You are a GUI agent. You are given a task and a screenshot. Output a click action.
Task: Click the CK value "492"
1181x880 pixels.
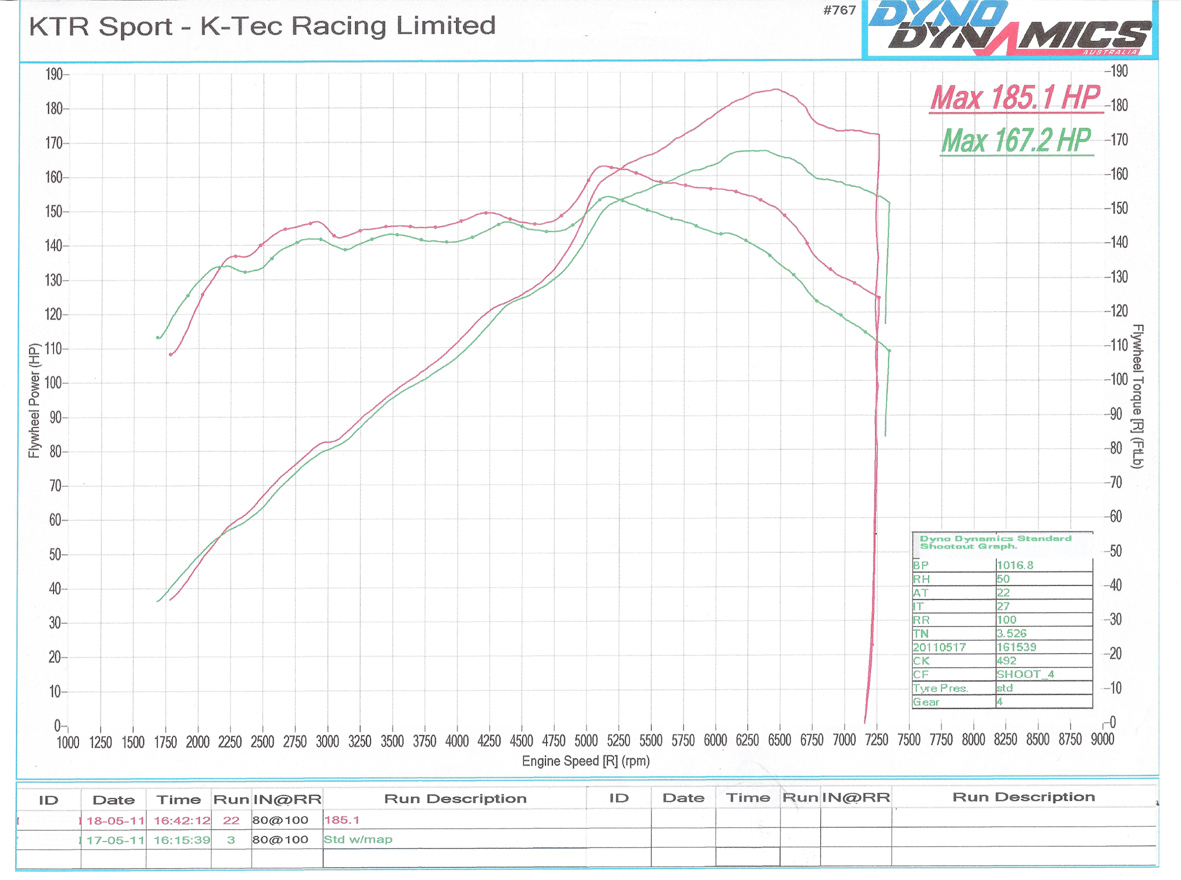1006,661
